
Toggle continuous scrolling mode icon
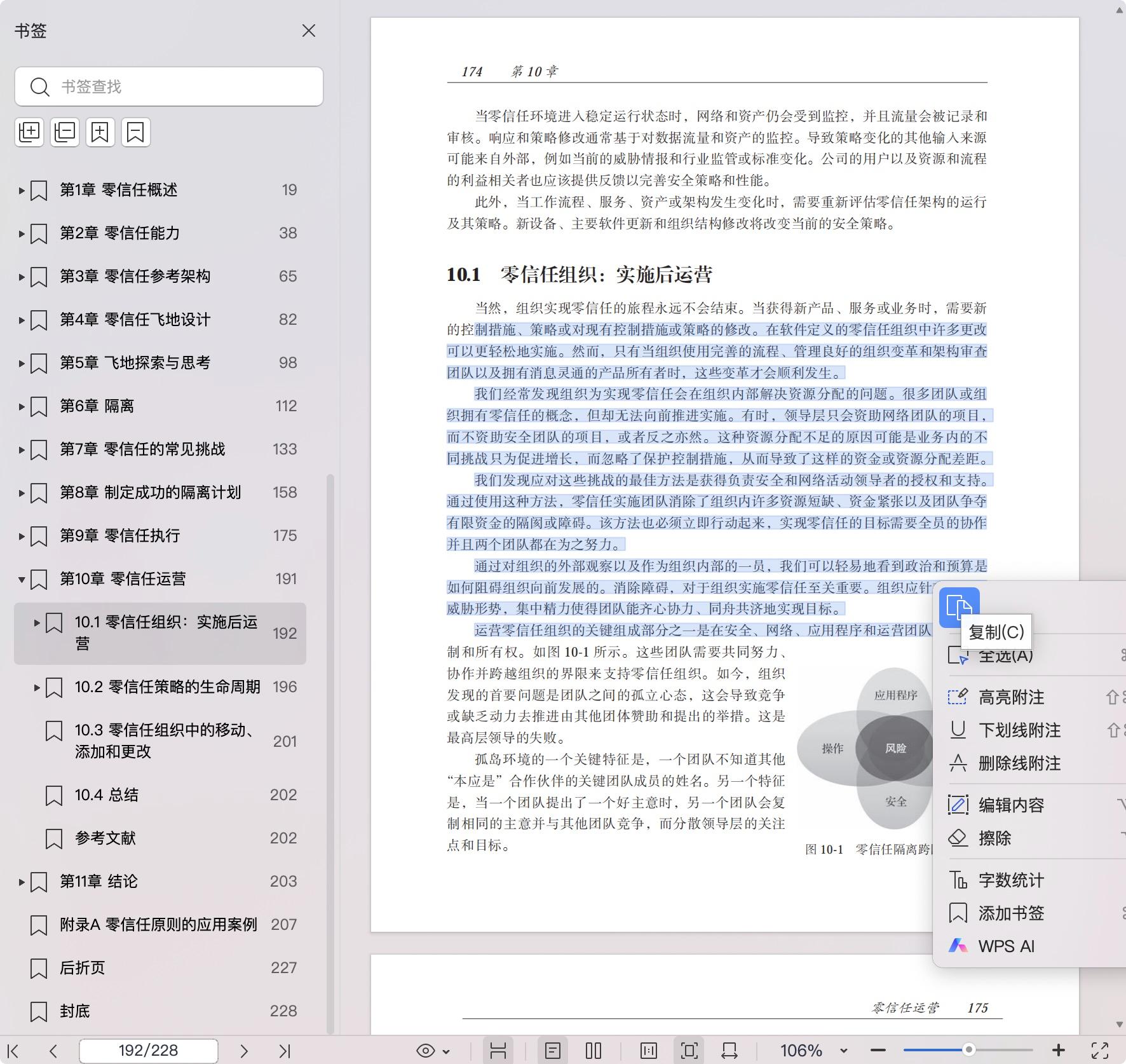498,1051
